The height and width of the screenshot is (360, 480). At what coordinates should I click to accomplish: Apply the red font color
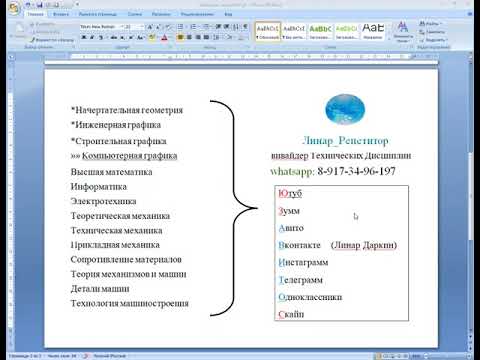[x=164, y=38]
